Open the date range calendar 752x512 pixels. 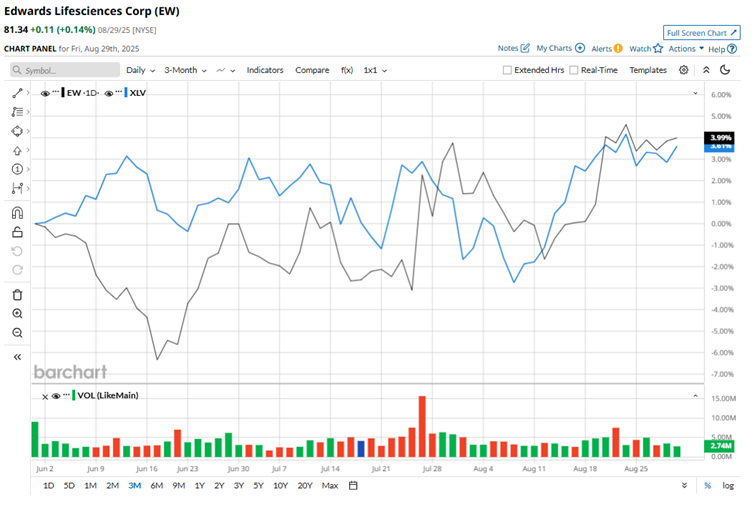tap(353, 486)
